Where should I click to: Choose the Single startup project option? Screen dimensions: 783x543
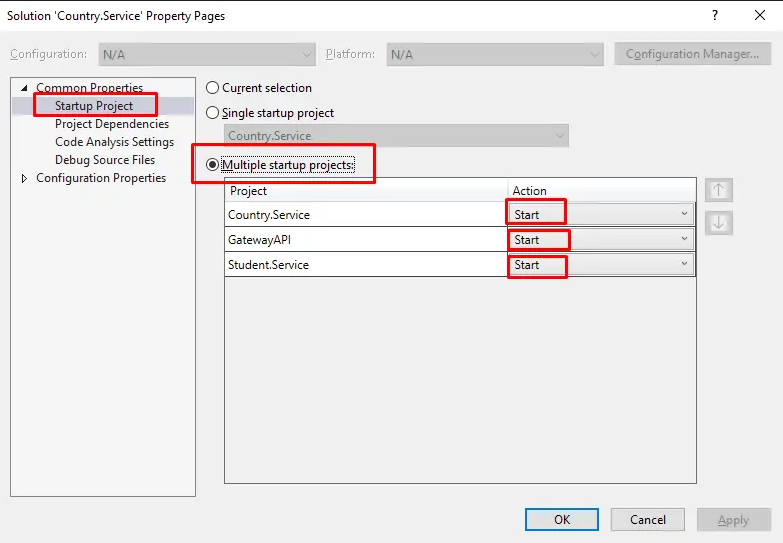(x=212, y=113)
